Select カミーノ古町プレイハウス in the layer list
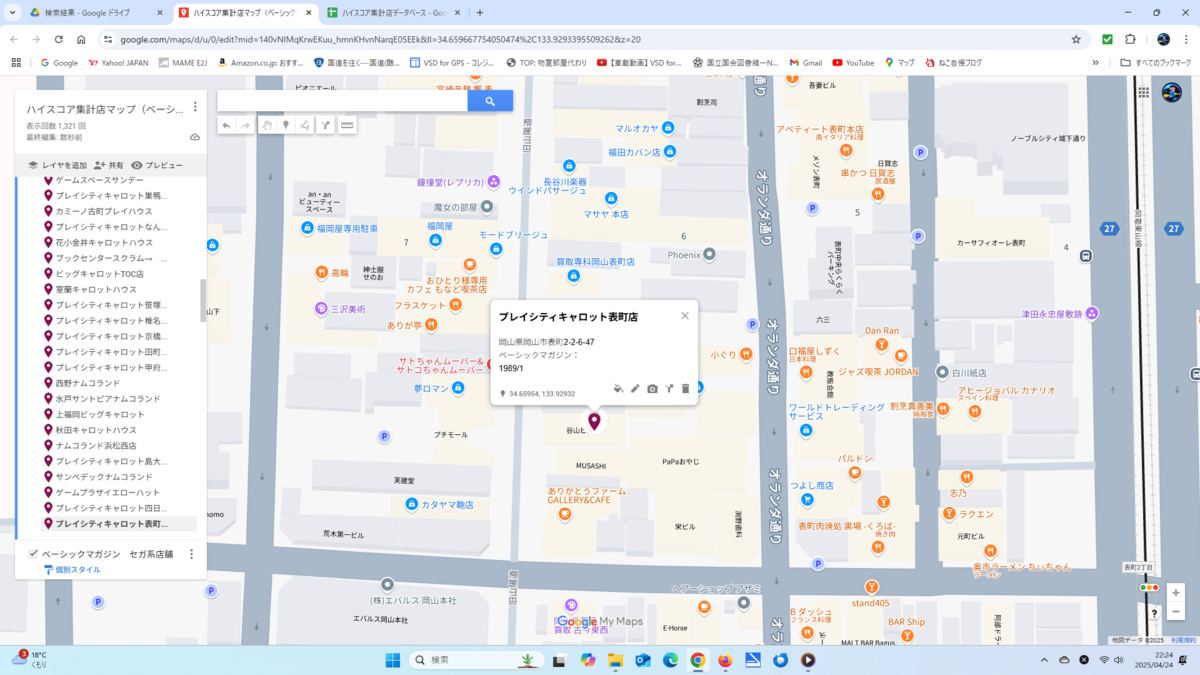 tap(104, 211)
